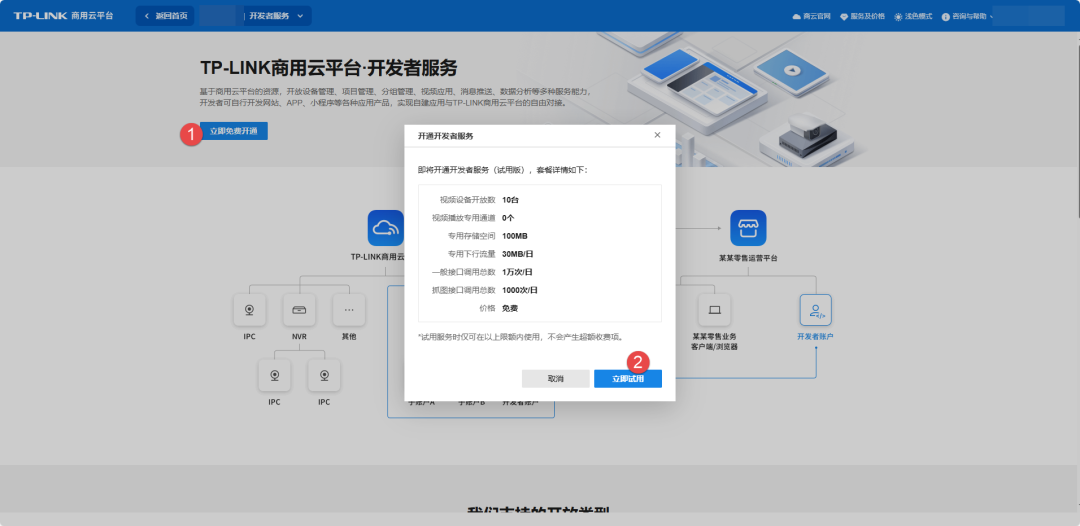Click the trial note starting *试用服务时
The image size is (1080, 526).
coord(521,337)
